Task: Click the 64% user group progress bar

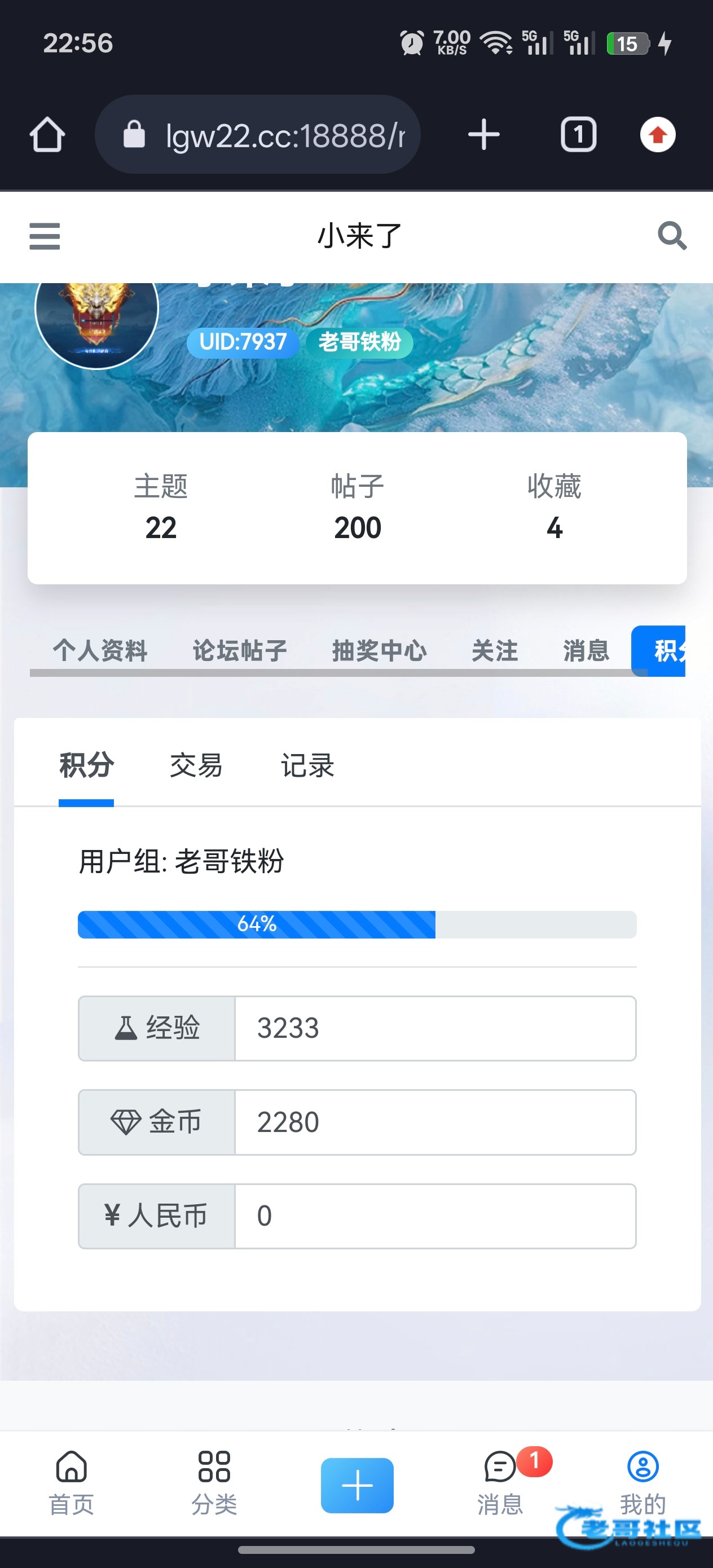Action: click(x=357, y=924)
